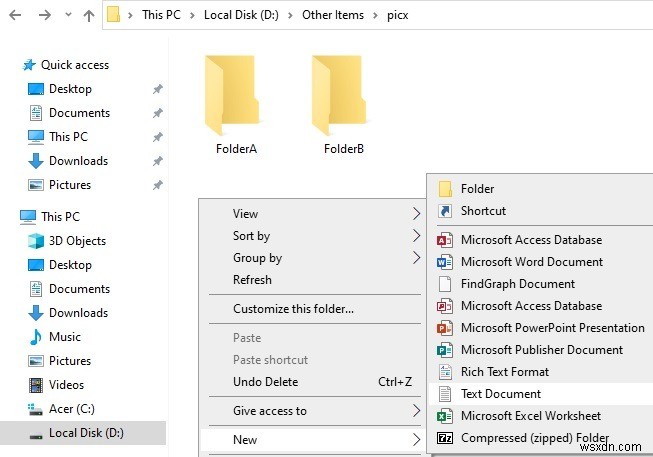This screenshot has height=457, width=653.
Task: Choose Refresh from context menu
Action: (315, 280)
